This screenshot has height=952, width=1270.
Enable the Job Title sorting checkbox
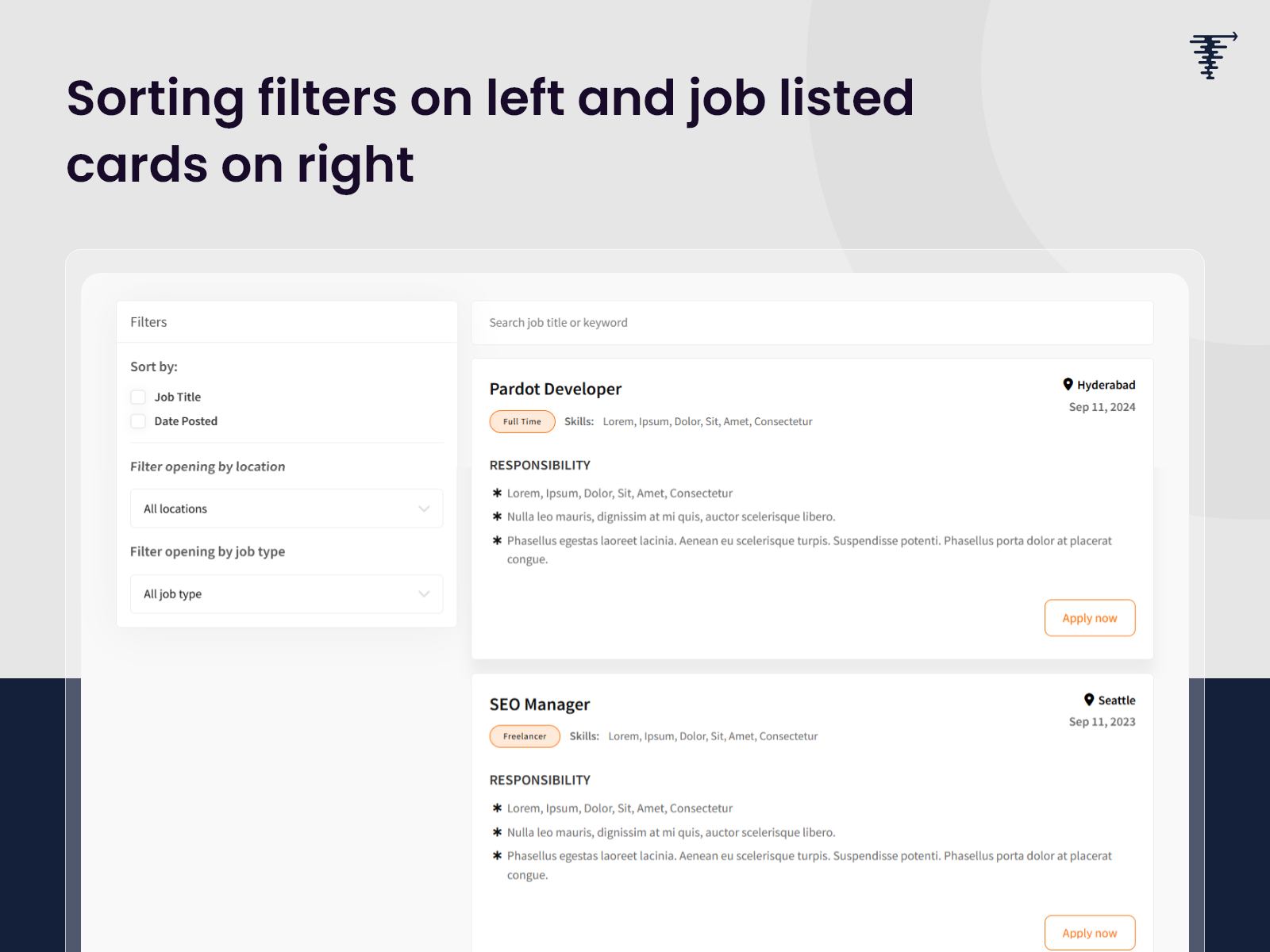click(138, 397)
